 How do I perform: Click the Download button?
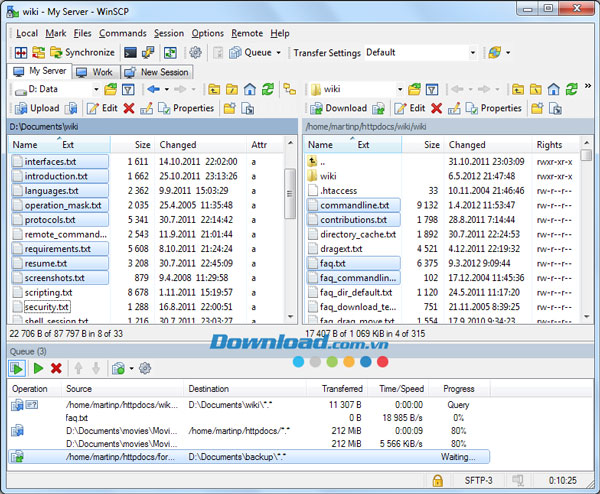(x=339, y=108)
